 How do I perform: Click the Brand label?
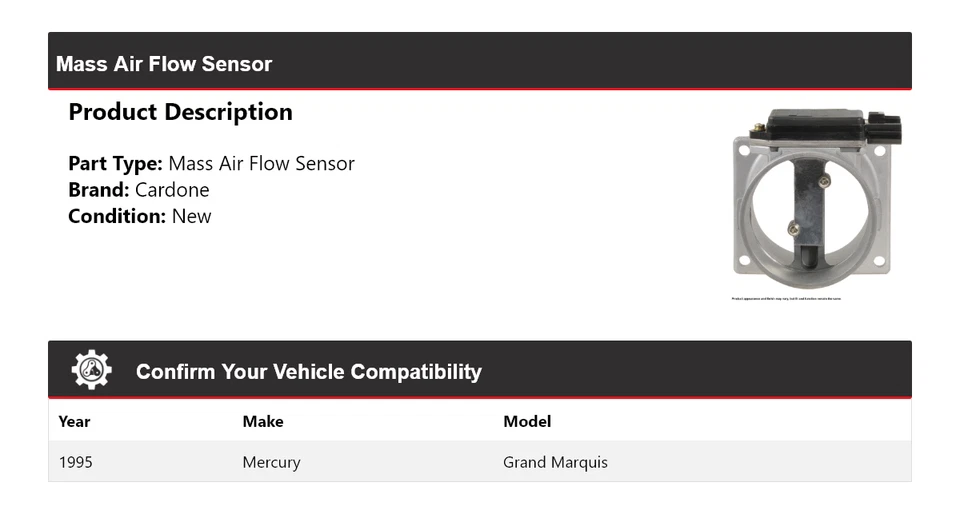(98, 190)
